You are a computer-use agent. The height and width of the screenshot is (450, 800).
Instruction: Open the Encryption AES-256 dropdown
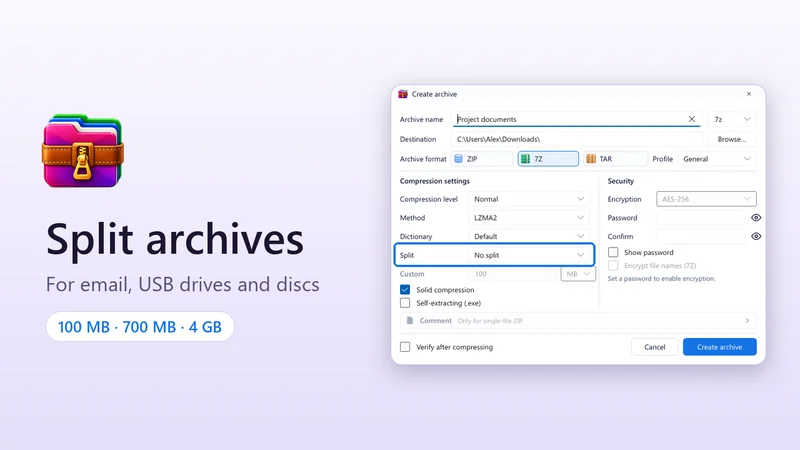coord(706,199)
